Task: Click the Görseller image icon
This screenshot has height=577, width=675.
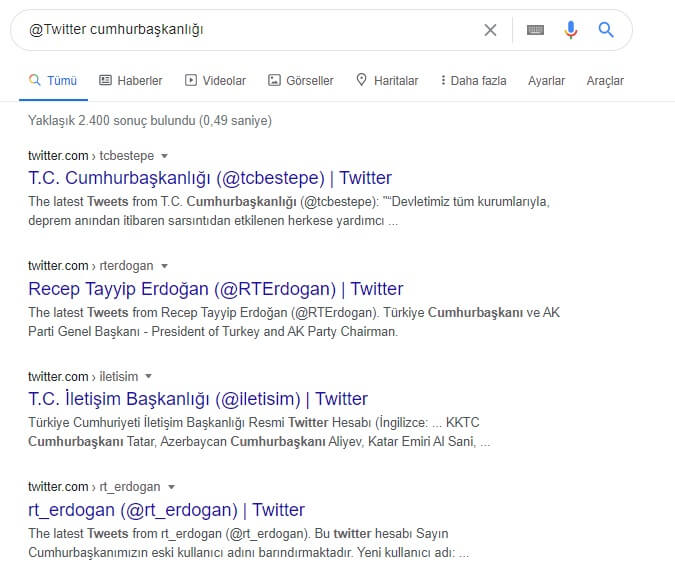Action: tap(274, 80)
